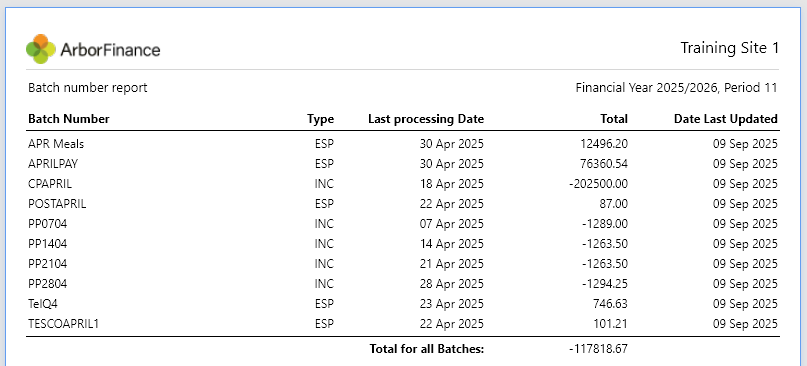Click the 21 Apr 2025 processing date
The height and width of the screenshot is (366, 807).
[452, 264]
